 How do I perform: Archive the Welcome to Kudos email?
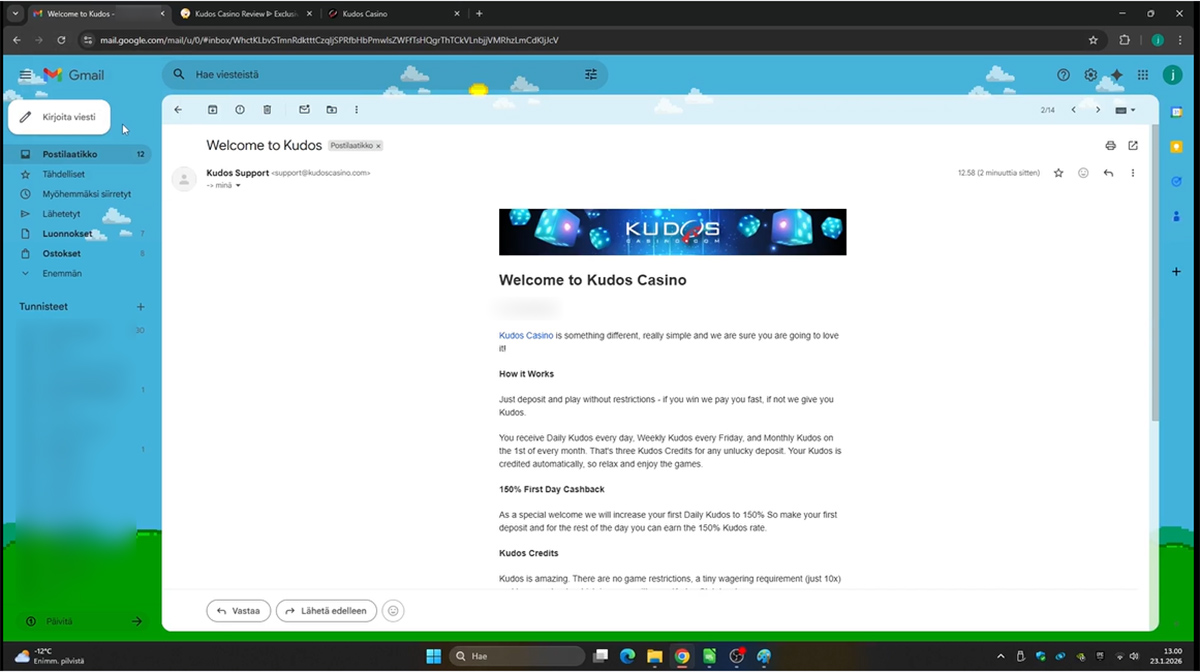(212, 110)
